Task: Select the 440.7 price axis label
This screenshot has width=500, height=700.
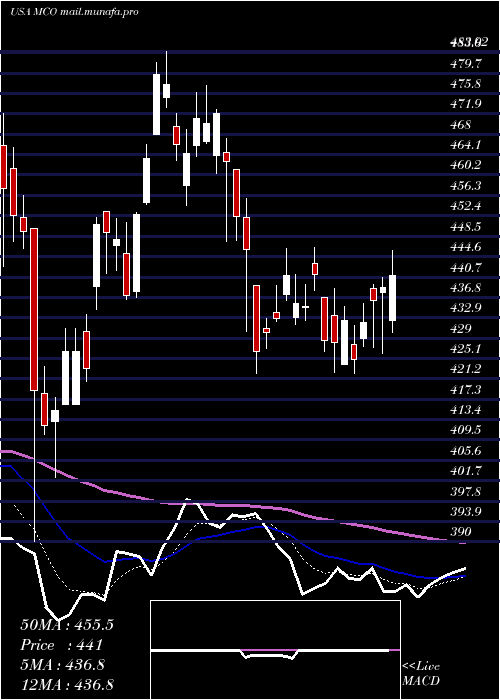Action: (x=465, y=267)
